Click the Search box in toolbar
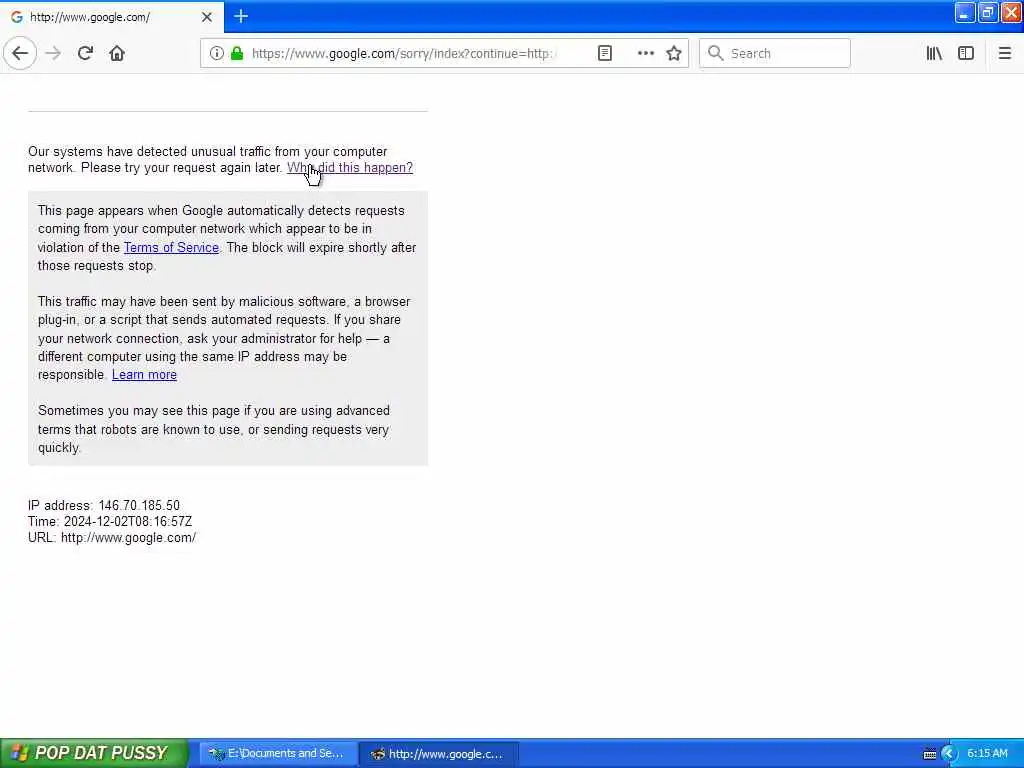The image size is (1024, 768). tap(775, 54)
